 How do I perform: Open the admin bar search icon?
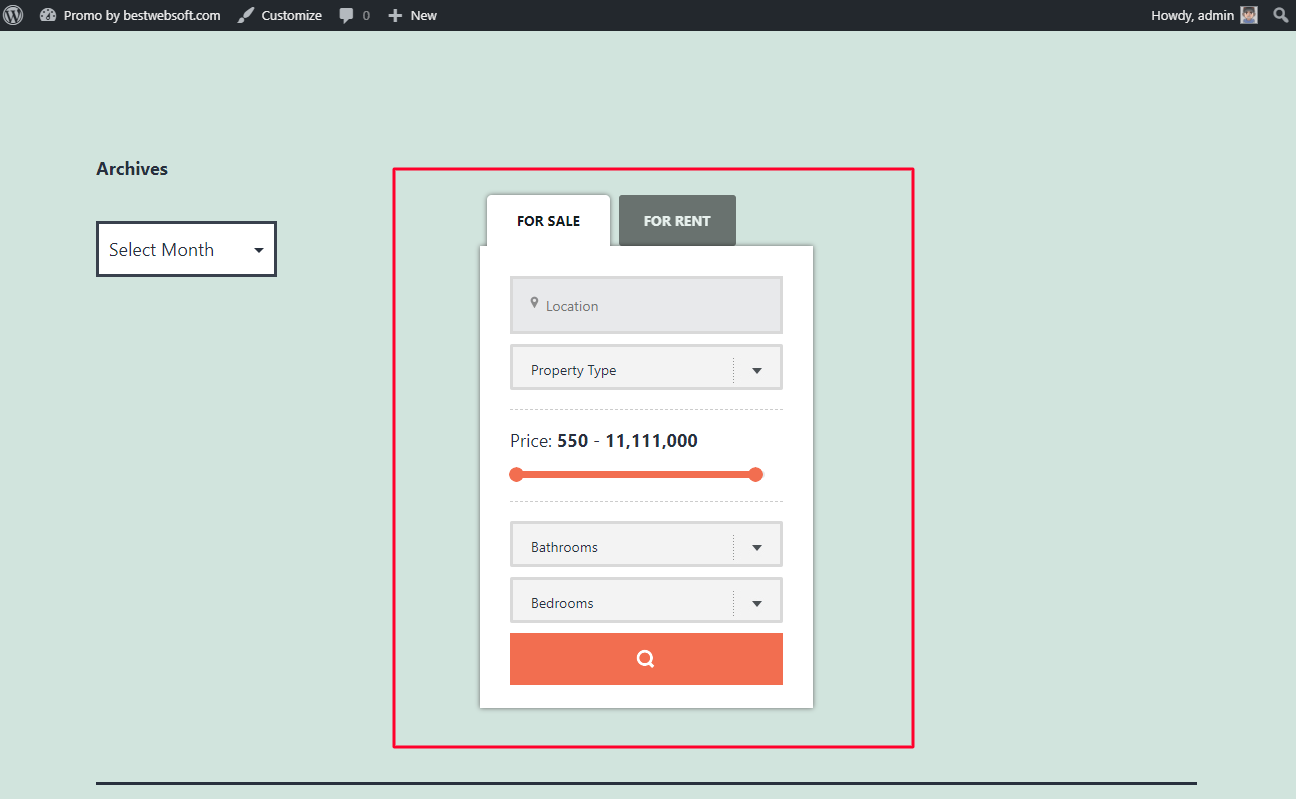pyautogui.click(x=1280, y=15)
